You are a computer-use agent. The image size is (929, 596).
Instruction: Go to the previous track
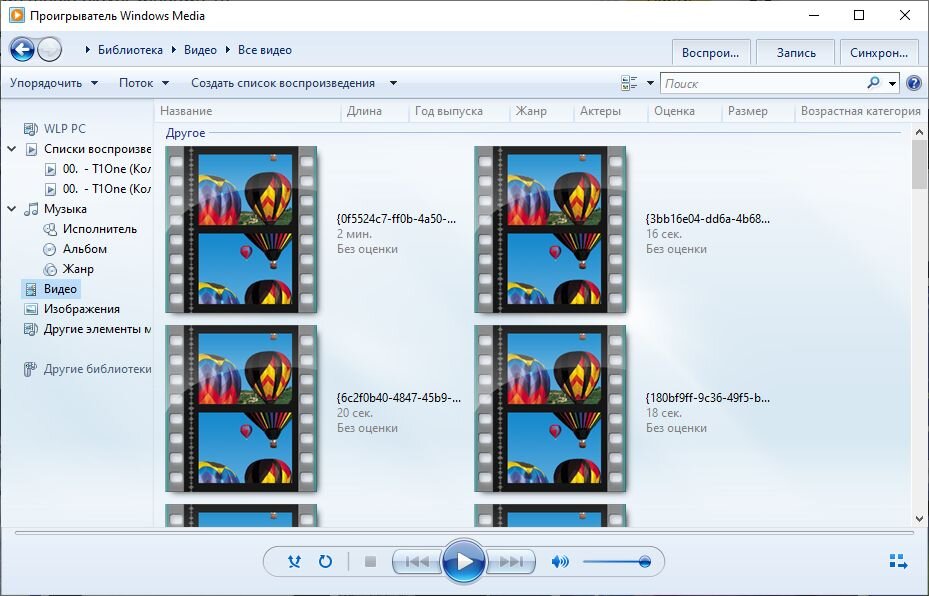(417, 561)
